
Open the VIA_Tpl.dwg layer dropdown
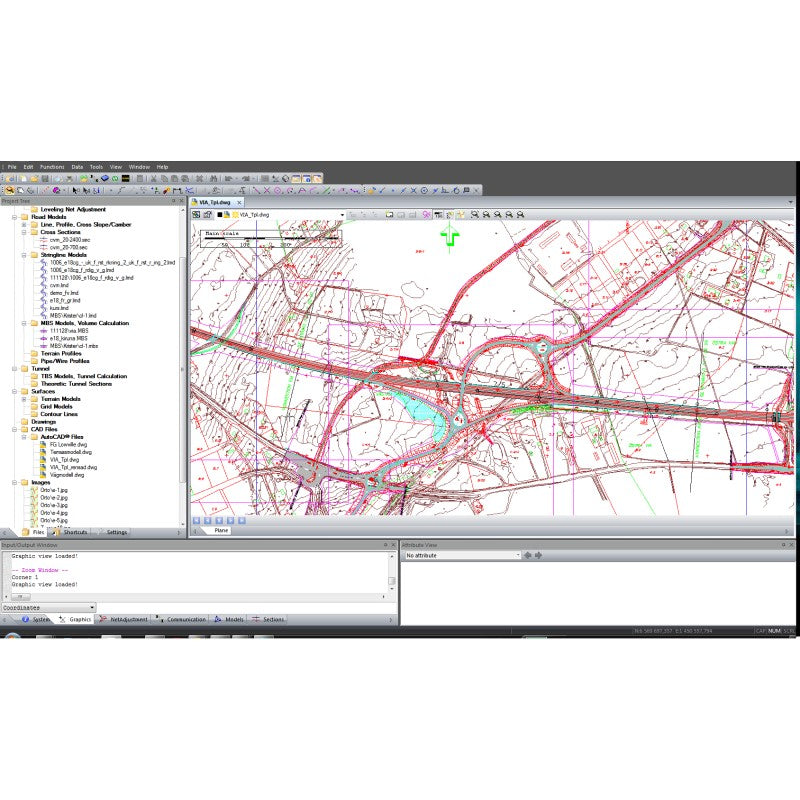342,215
